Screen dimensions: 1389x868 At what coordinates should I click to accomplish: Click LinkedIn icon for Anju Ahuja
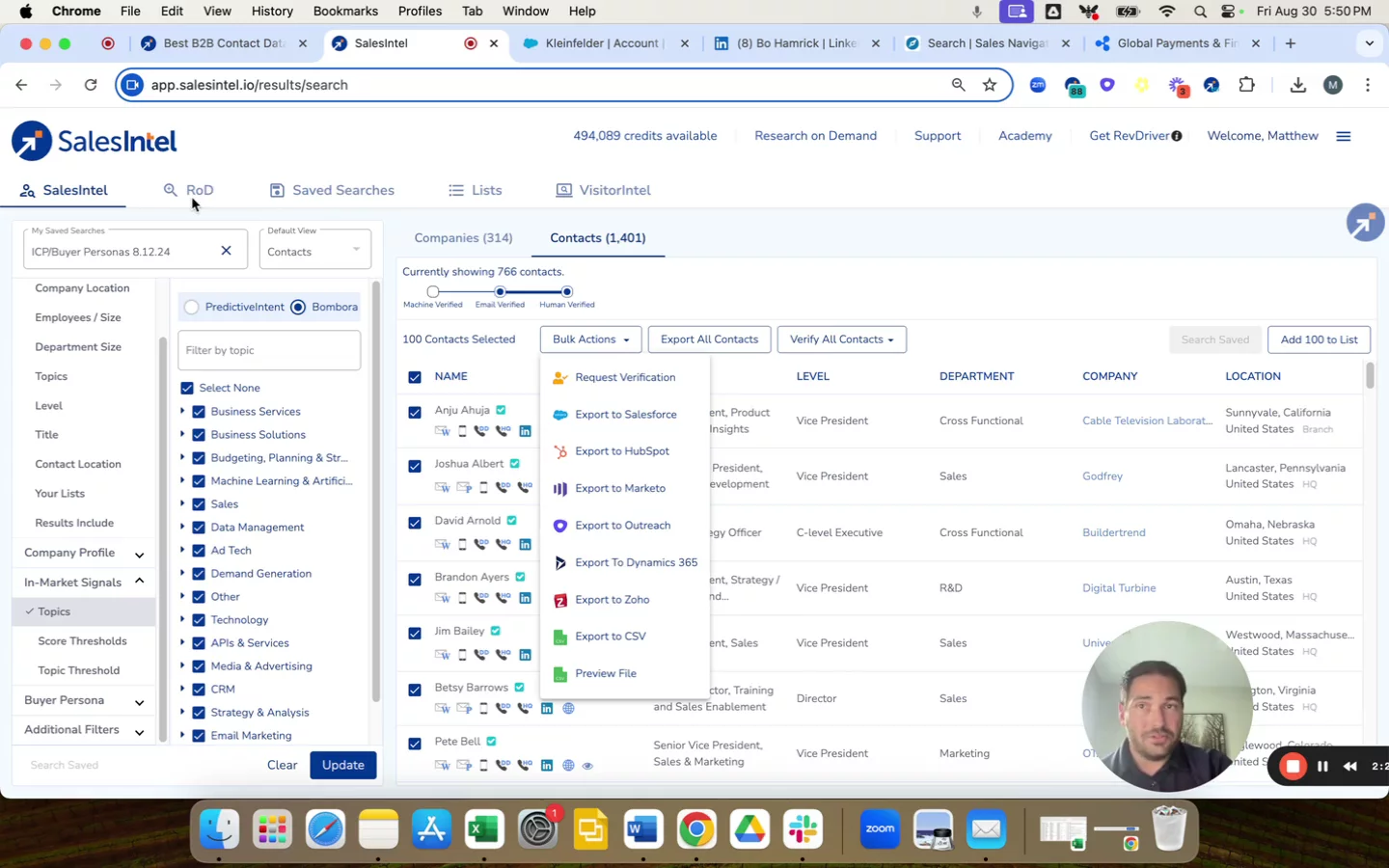click(525, 431)
